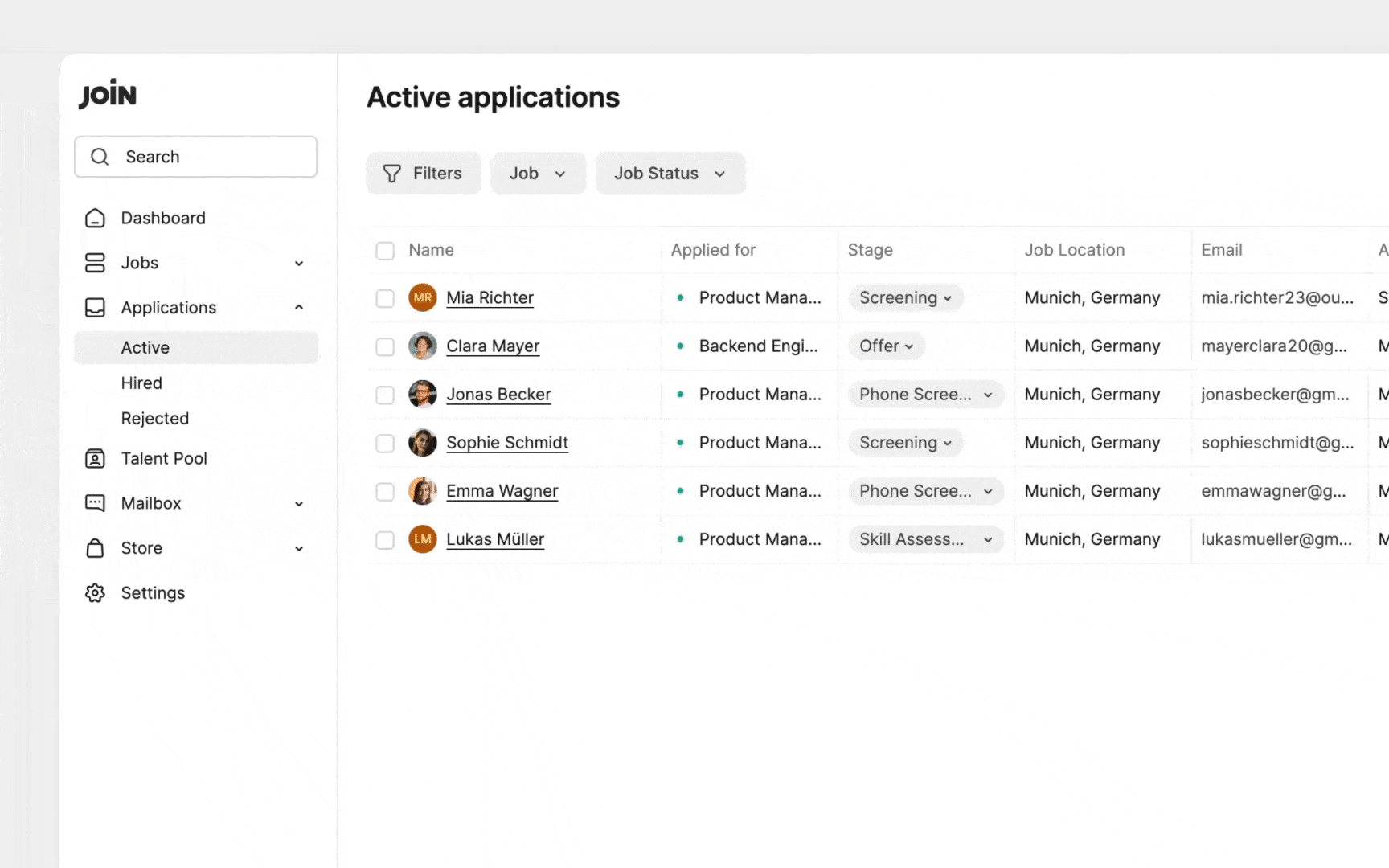
Task: Click the Mailbox message icon
Action: [x=95, y=503]
